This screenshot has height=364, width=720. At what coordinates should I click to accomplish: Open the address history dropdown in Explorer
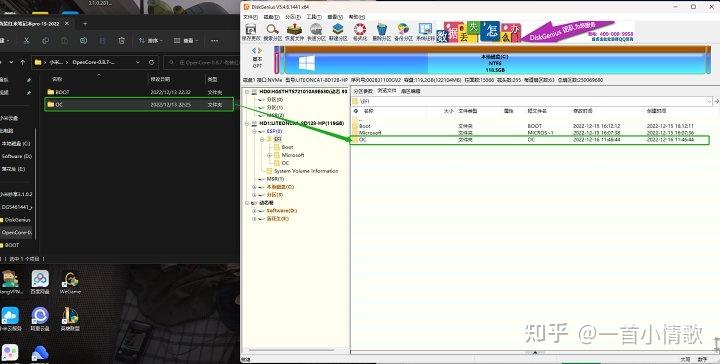point(138,62)
